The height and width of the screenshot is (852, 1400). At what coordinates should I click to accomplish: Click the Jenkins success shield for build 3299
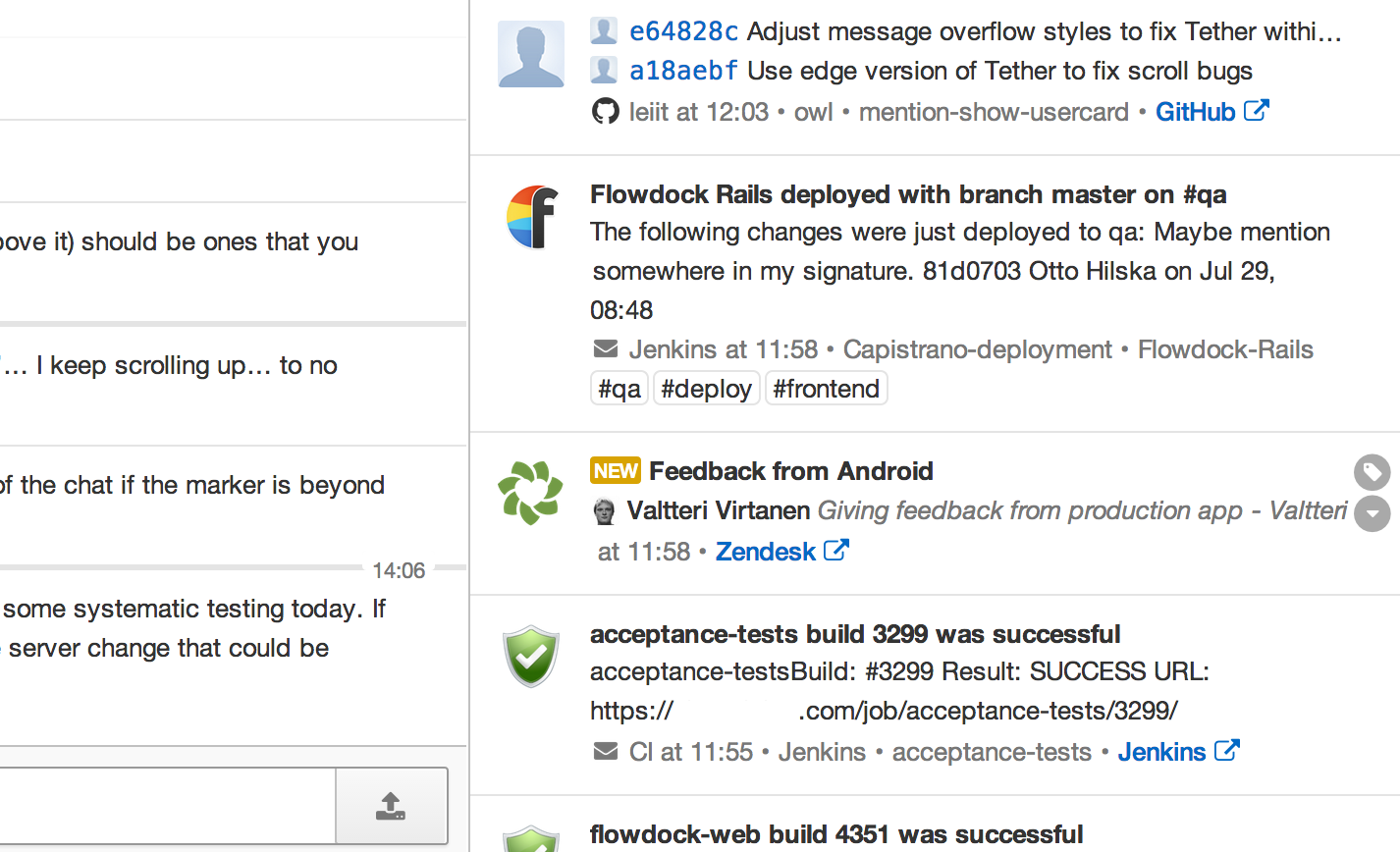[531, 656]
